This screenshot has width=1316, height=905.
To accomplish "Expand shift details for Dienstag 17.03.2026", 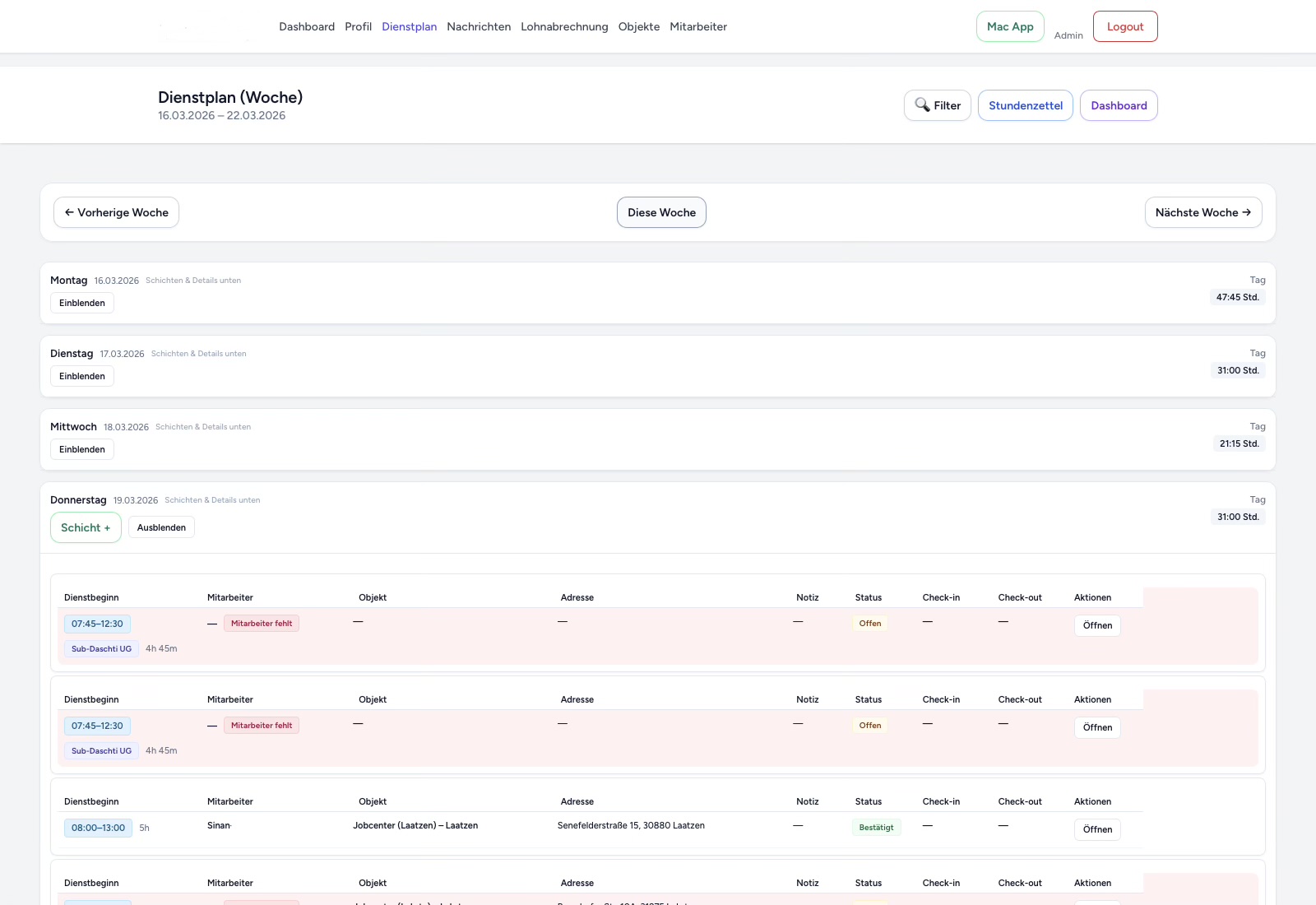I will (81, 376).
